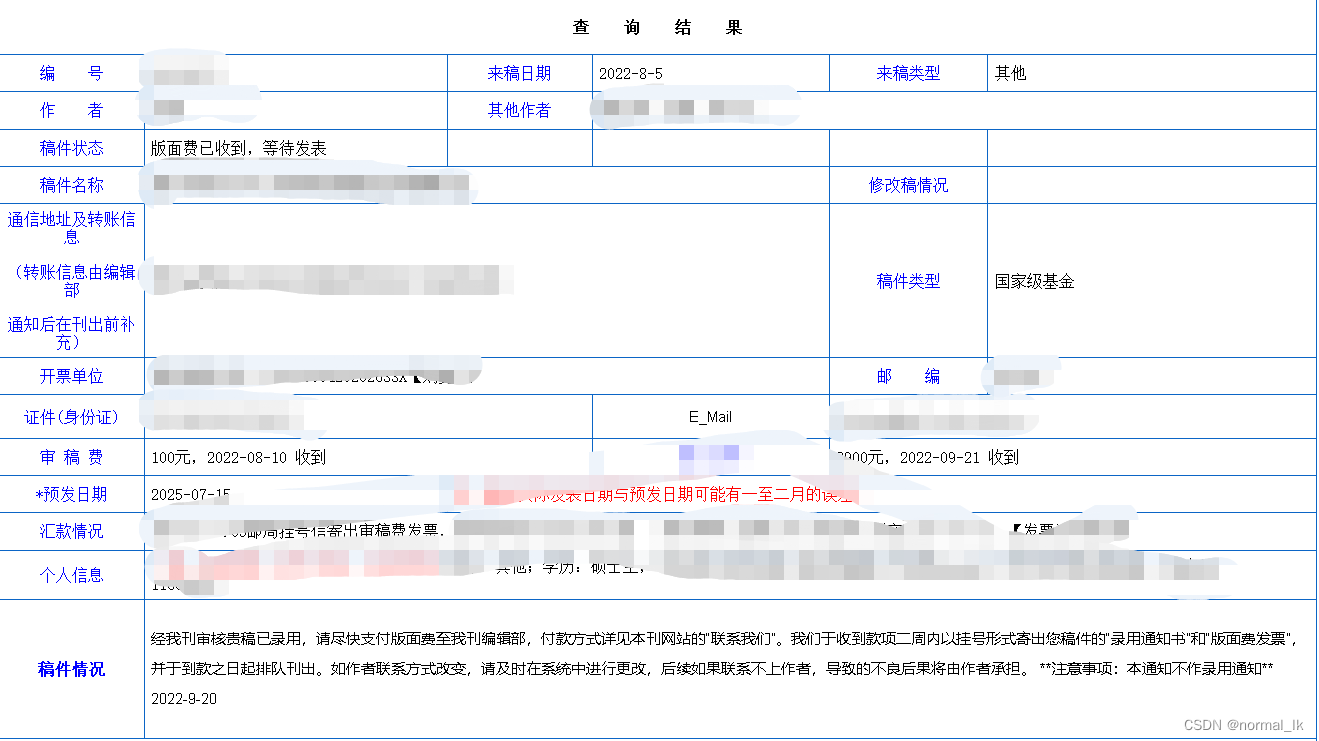Click the E_Mail label
This screenshot has height=741, width=1319.
(x=710, y=417)
